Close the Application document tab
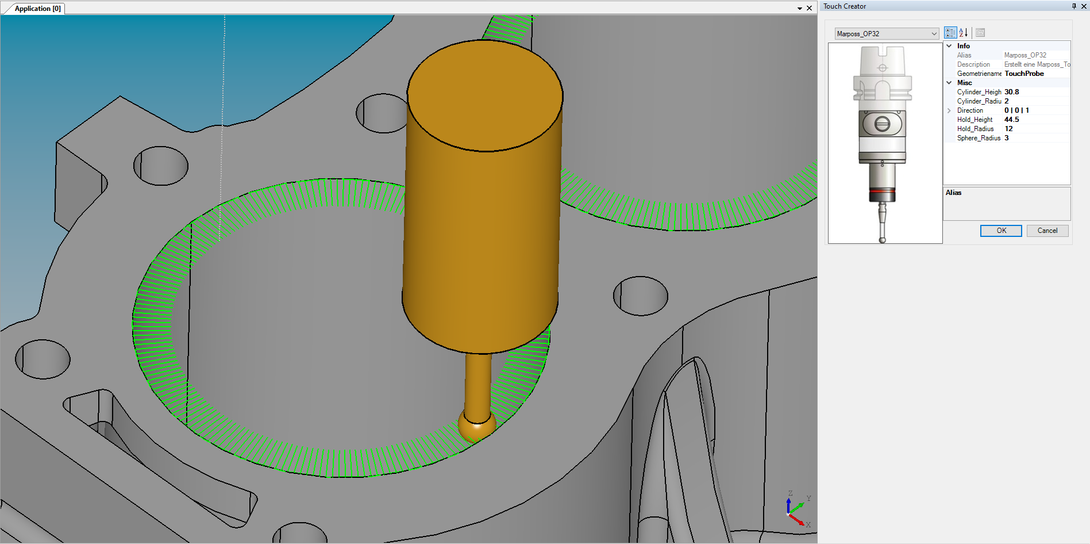This screenshot has height=544, width=1090. (809, 8)
